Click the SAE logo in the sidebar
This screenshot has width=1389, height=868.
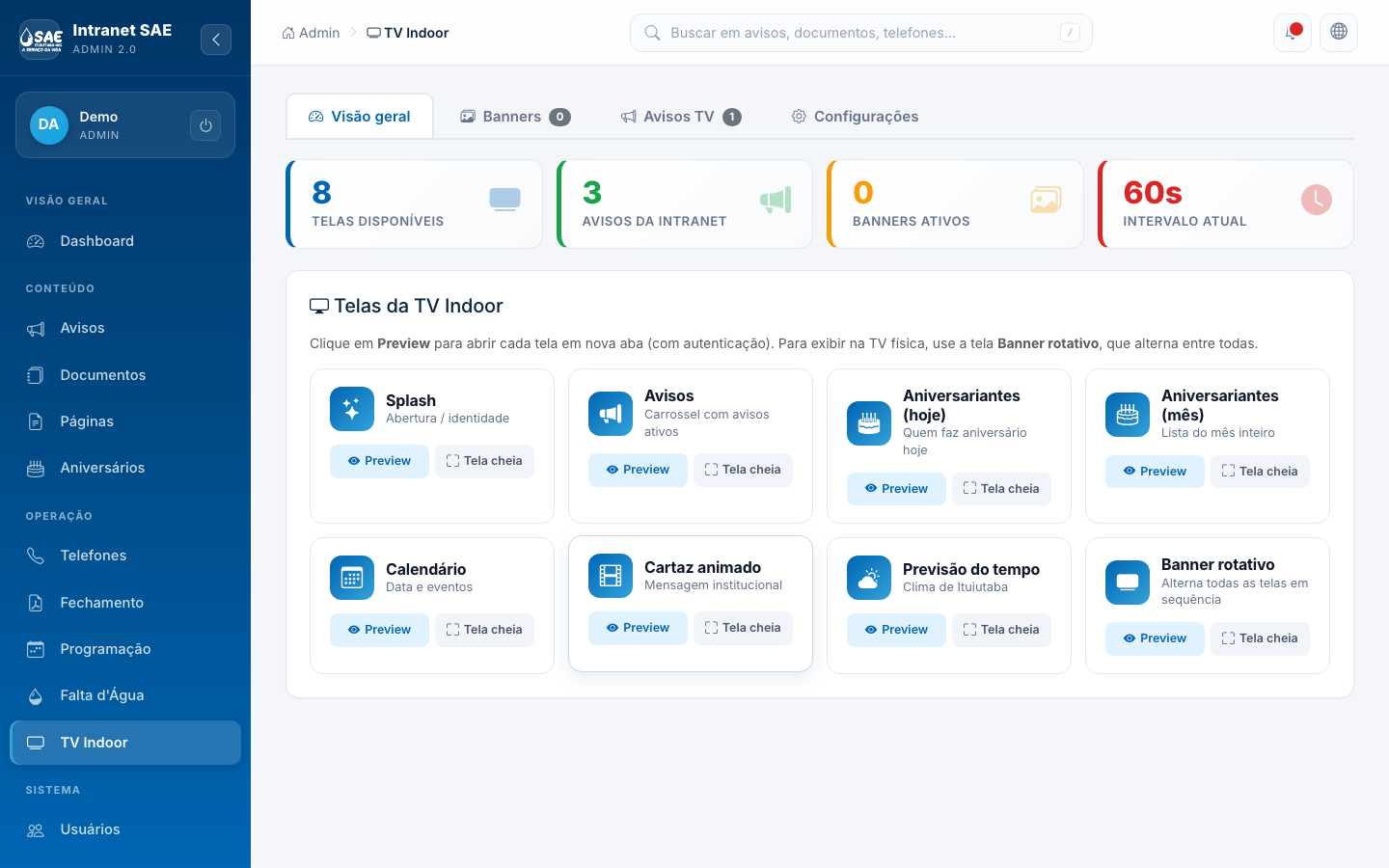41,39
